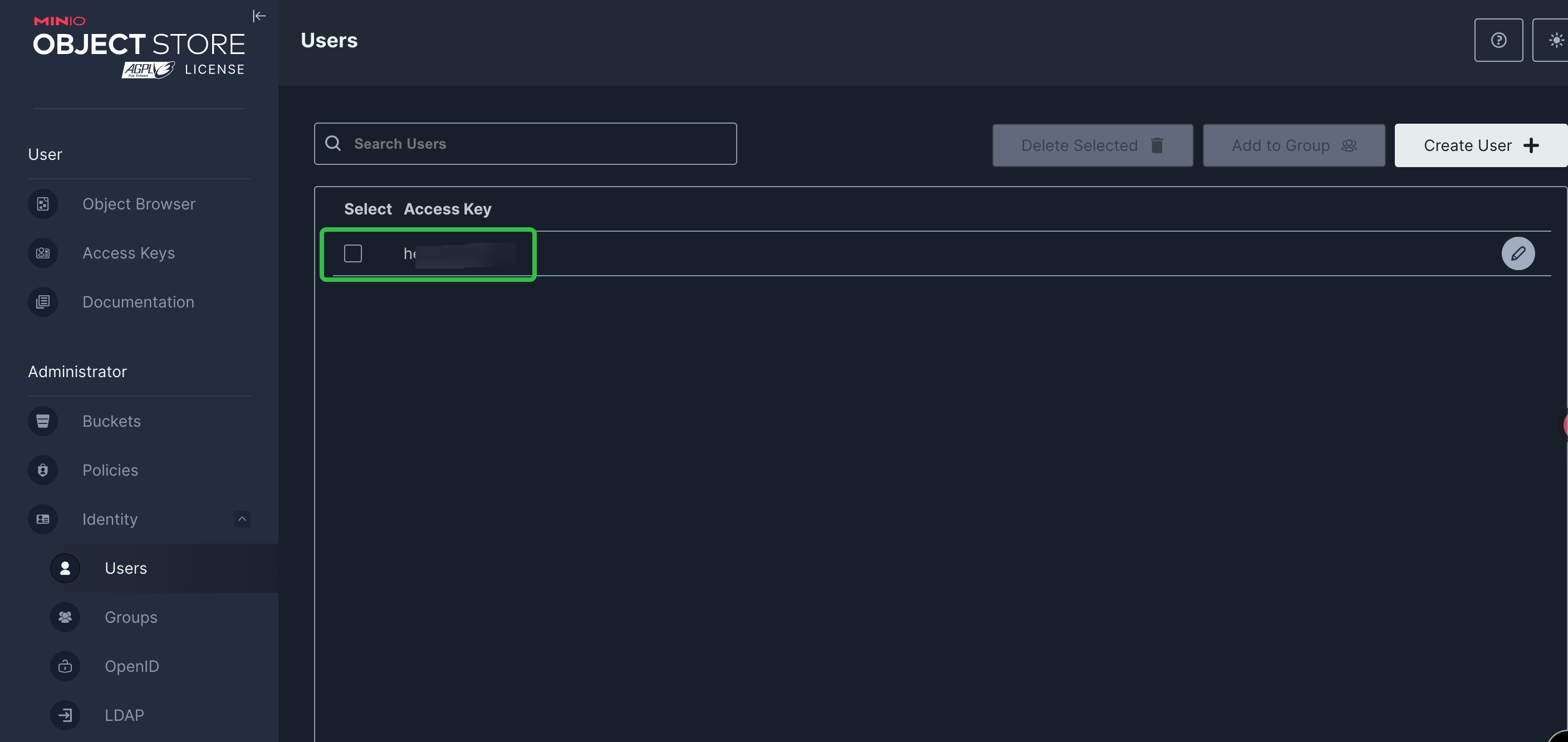Screen dimensions: 1568x742
Task: Click the Policies shield icon
Action: [43, 470]
